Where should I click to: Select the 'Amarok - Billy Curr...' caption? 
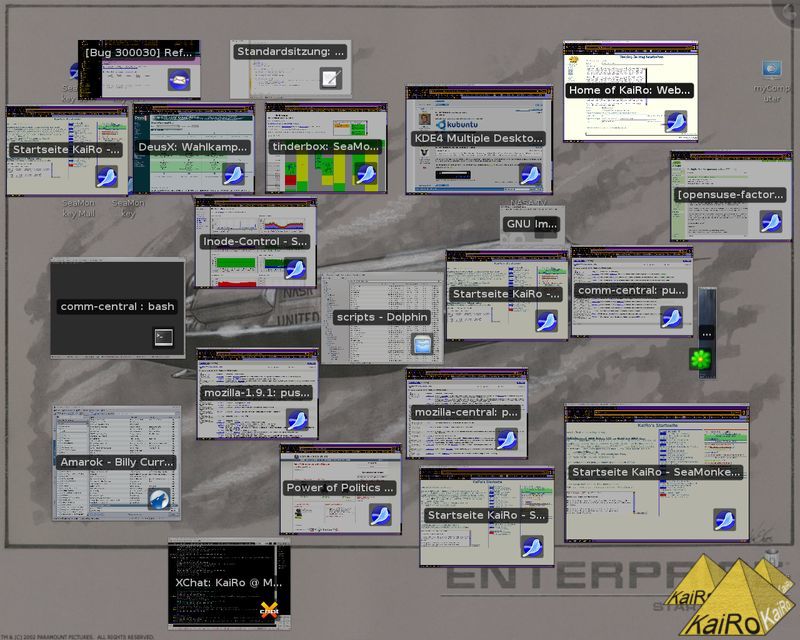(117, 462)
